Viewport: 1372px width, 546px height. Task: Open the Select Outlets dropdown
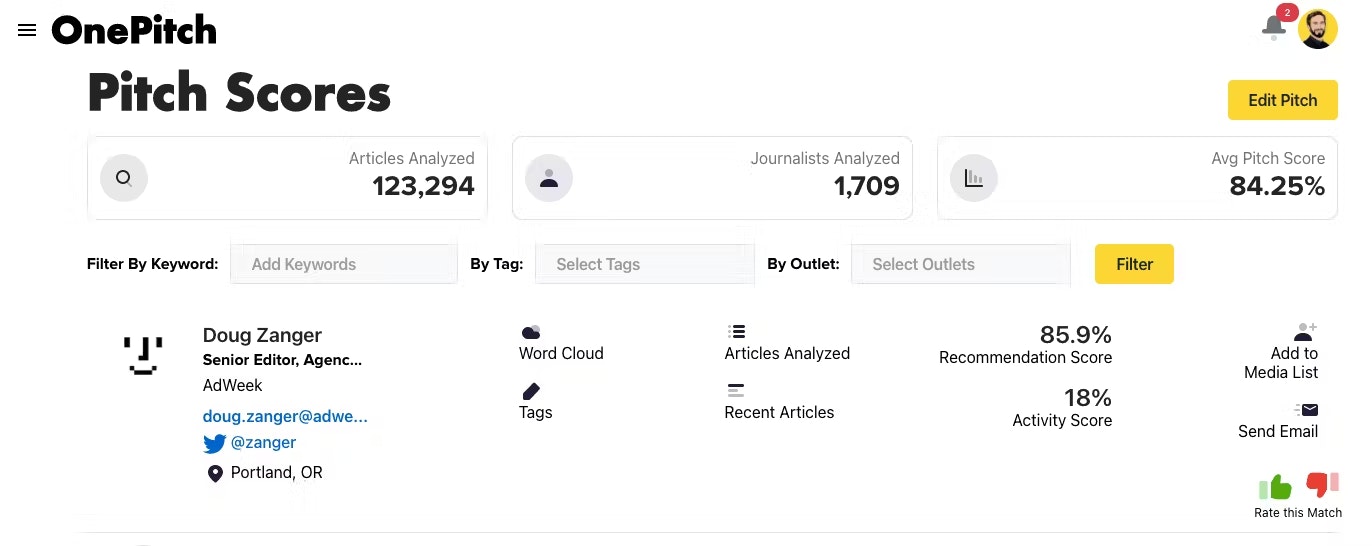pos(960,264)
